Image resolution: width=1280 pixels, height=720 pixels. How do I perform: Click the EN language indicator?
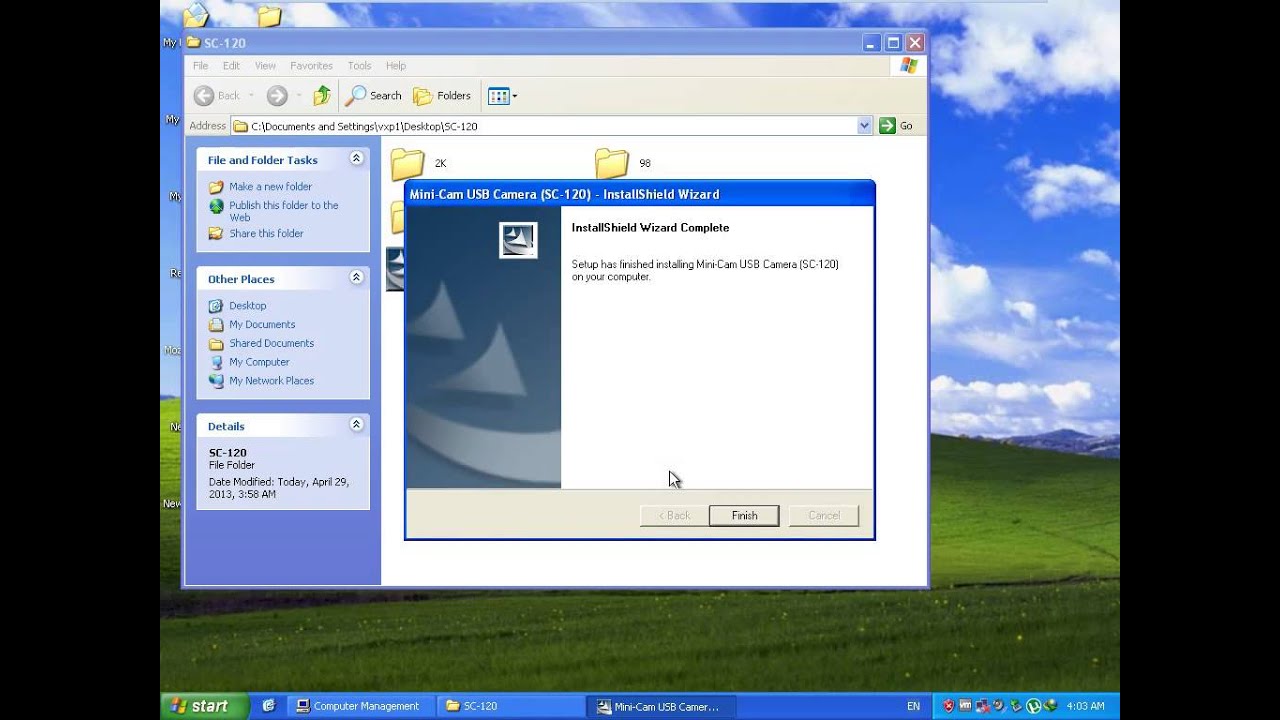click(913, 706)
